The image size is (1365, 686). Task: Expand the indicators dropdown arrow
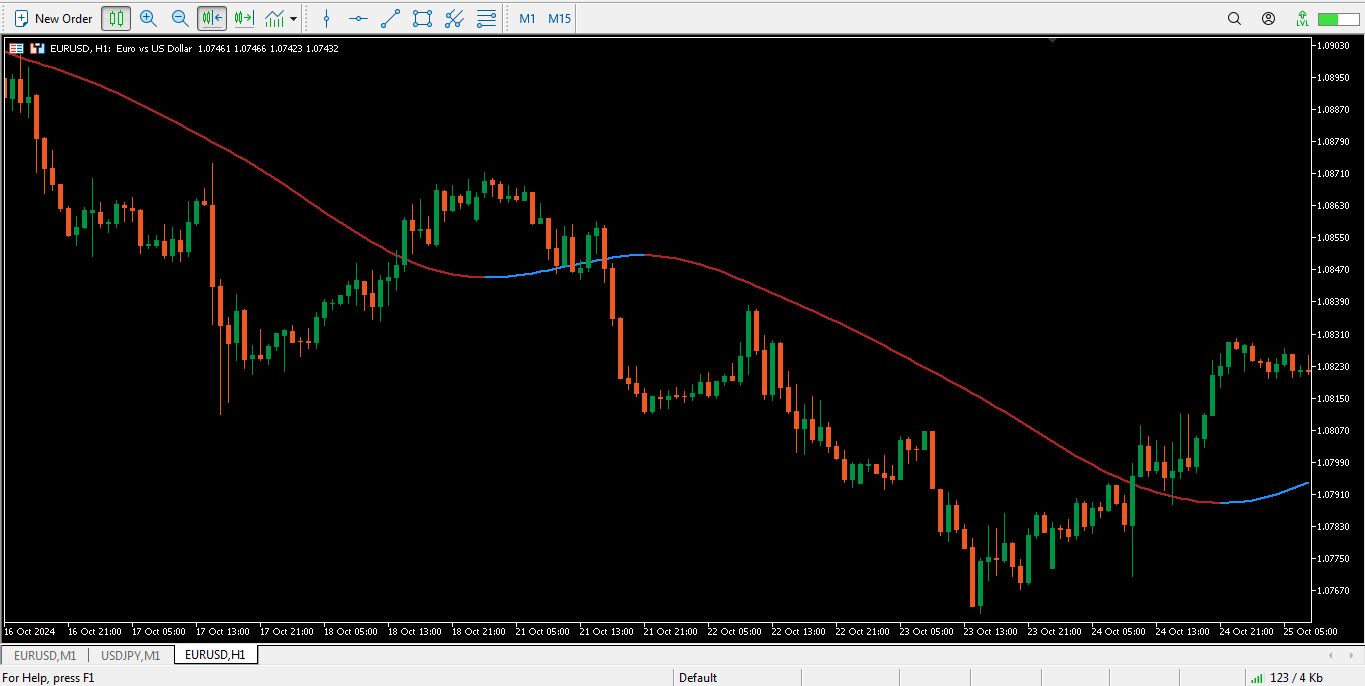click(293, 18)
